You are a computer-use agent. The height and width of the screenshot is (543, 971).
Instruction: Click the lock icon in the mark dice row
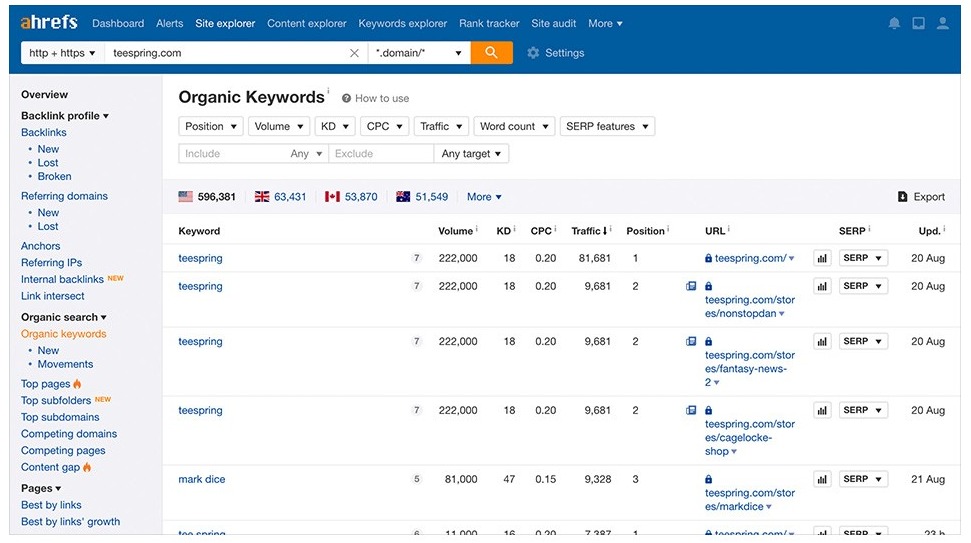(x=708, y=479)
